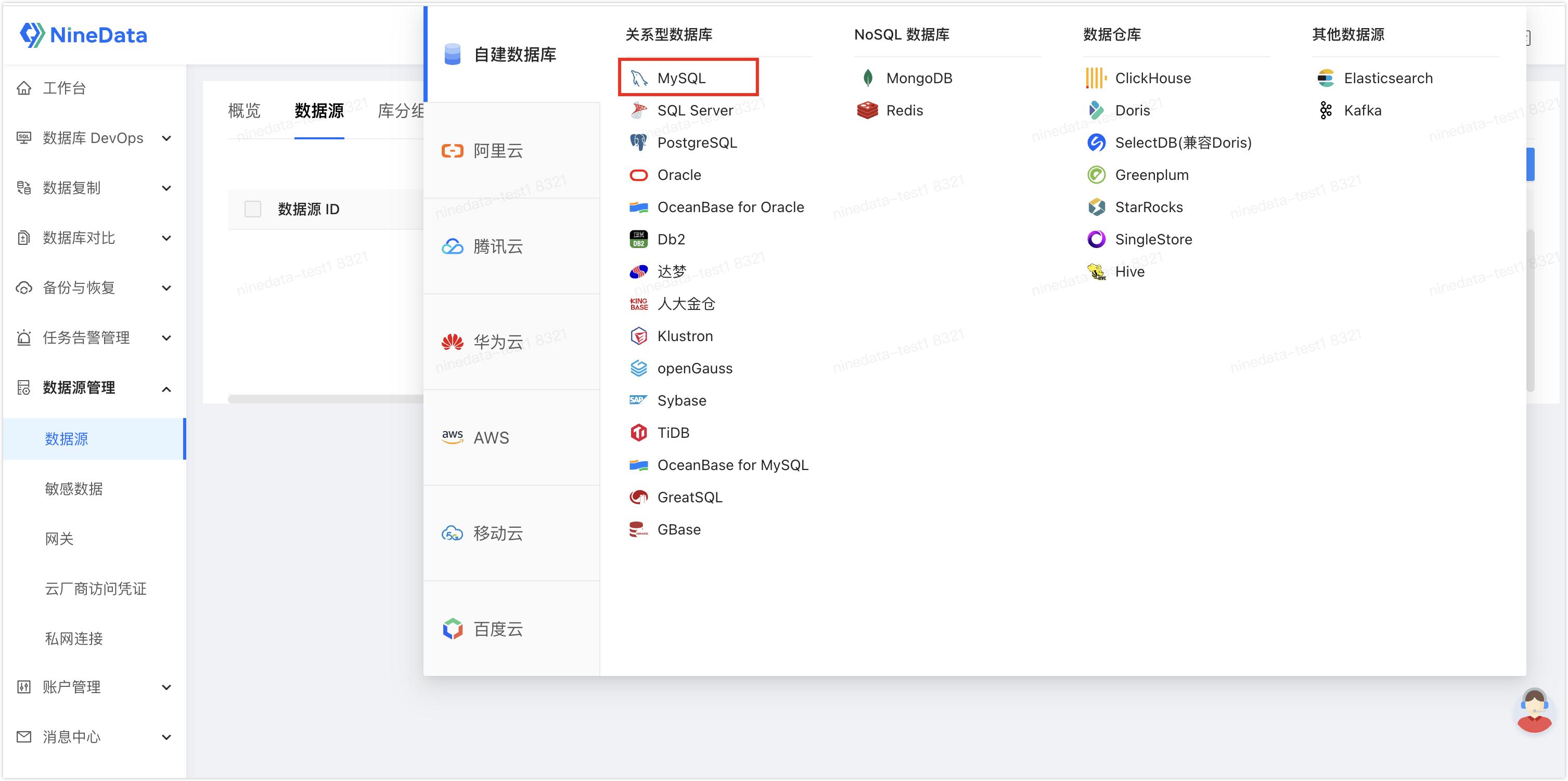The height and width of the screenshot is (781, 1568).
Task: Click the SingleStore icon
Action: [1096, 240]
